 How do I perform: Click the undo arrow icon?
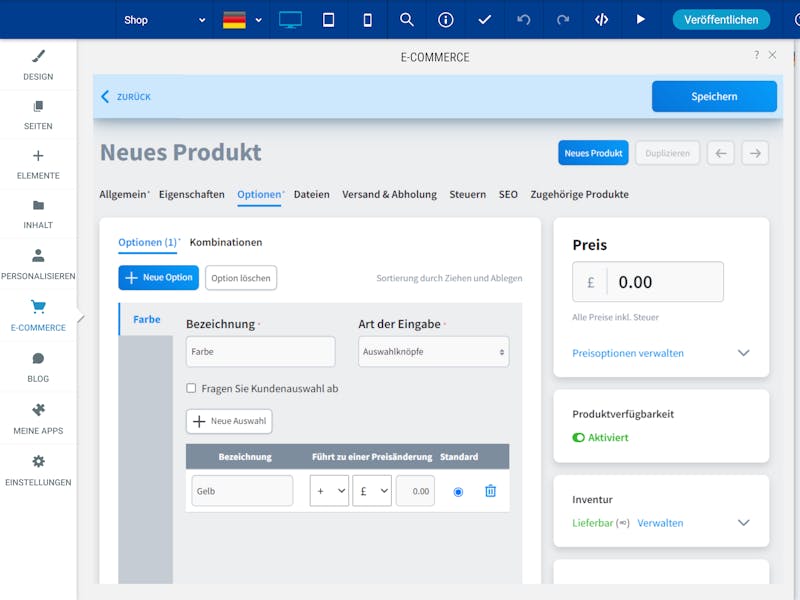click(x=524, y=19)
